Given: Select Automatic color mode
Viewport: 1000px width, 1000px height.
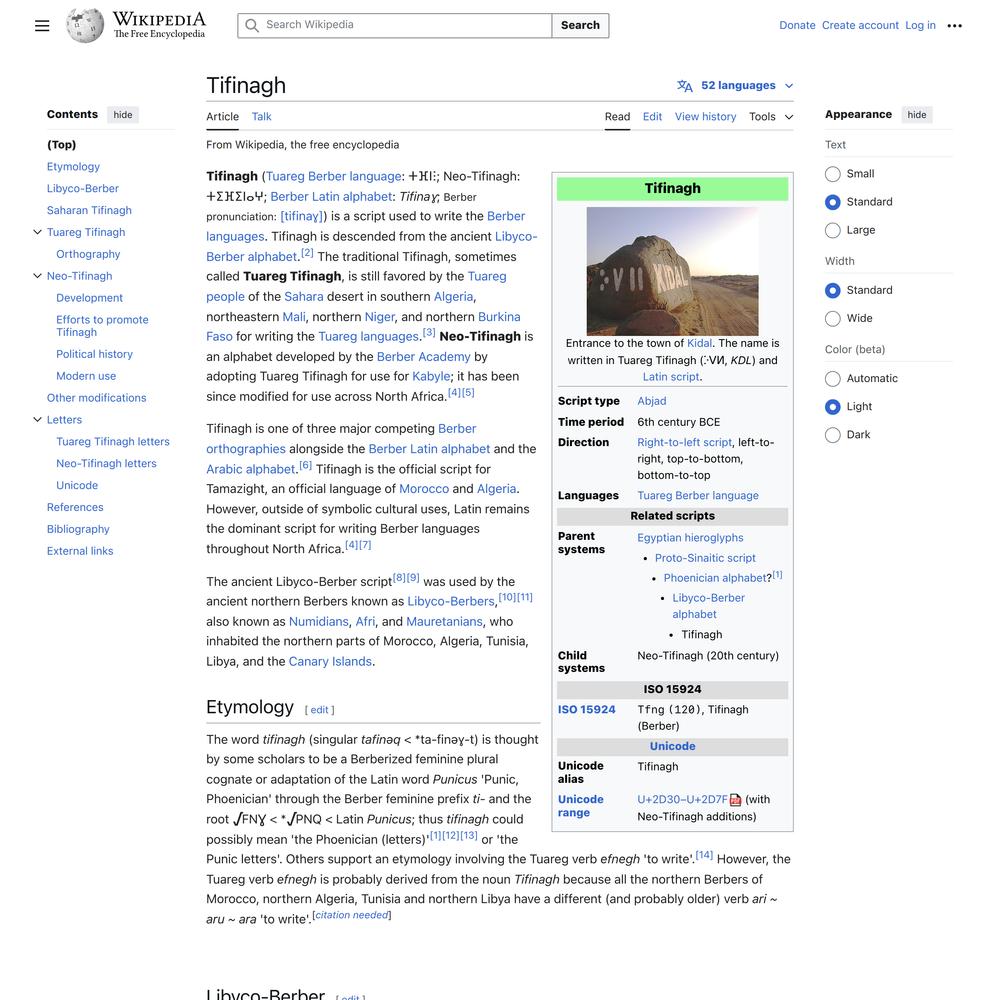Looking at the screenshot, I should 832,379.
